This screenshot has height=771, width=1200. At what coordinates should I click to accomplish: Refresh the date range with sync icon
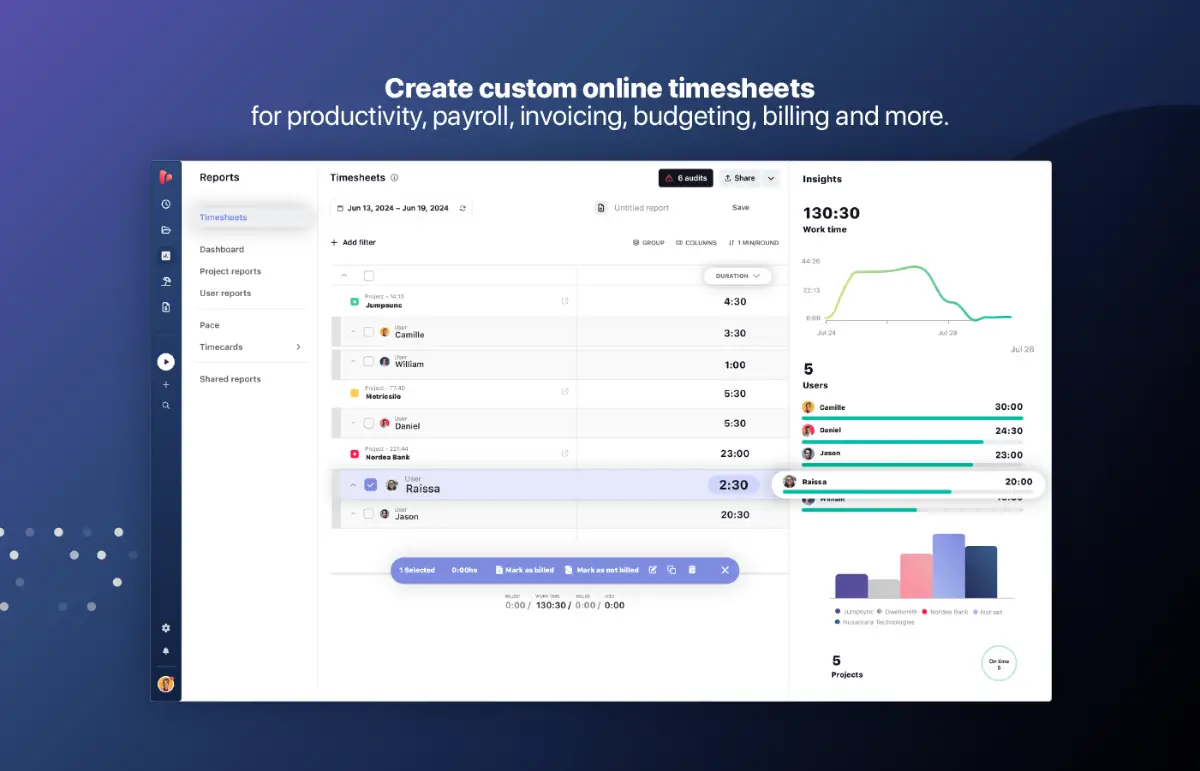coord(461,208)
